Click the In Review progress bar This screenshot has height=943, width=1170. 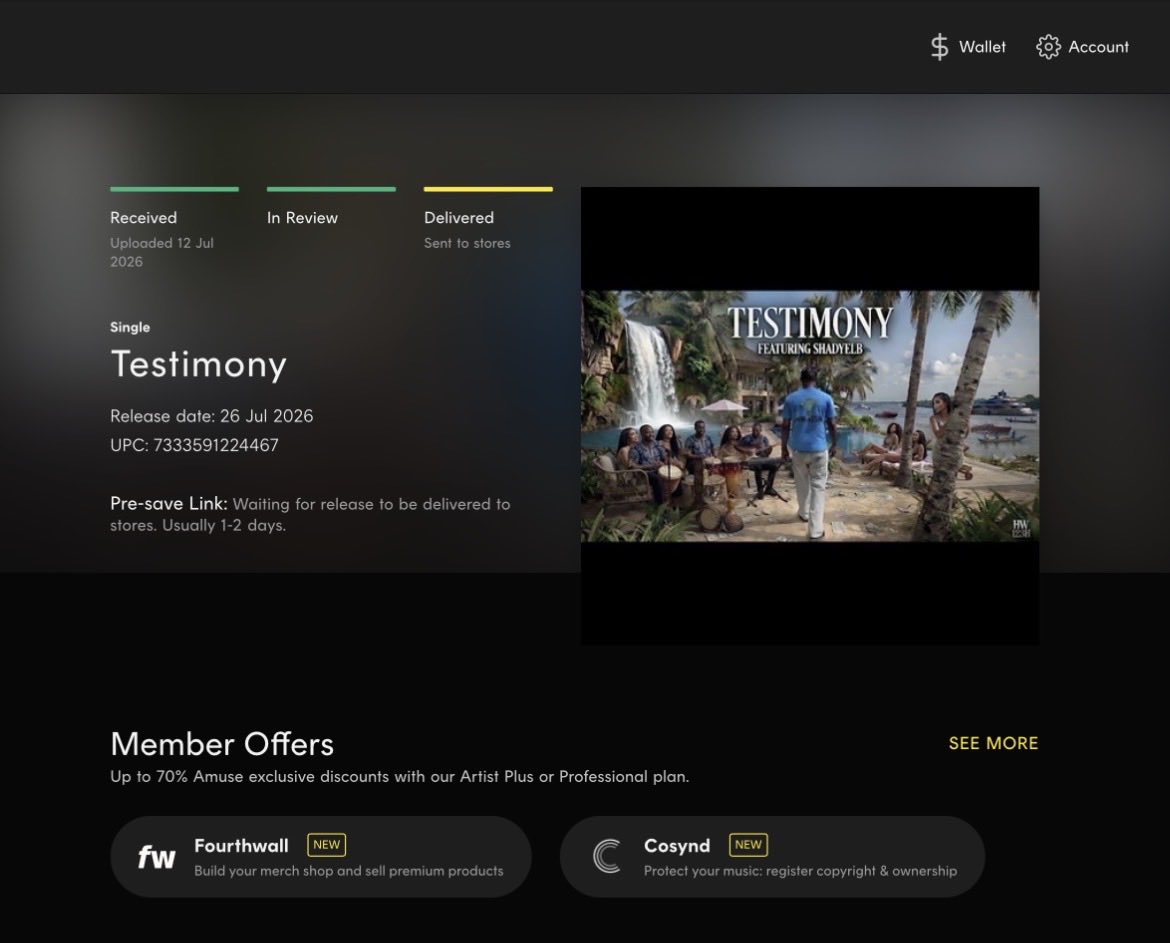(x=331, y=189)
